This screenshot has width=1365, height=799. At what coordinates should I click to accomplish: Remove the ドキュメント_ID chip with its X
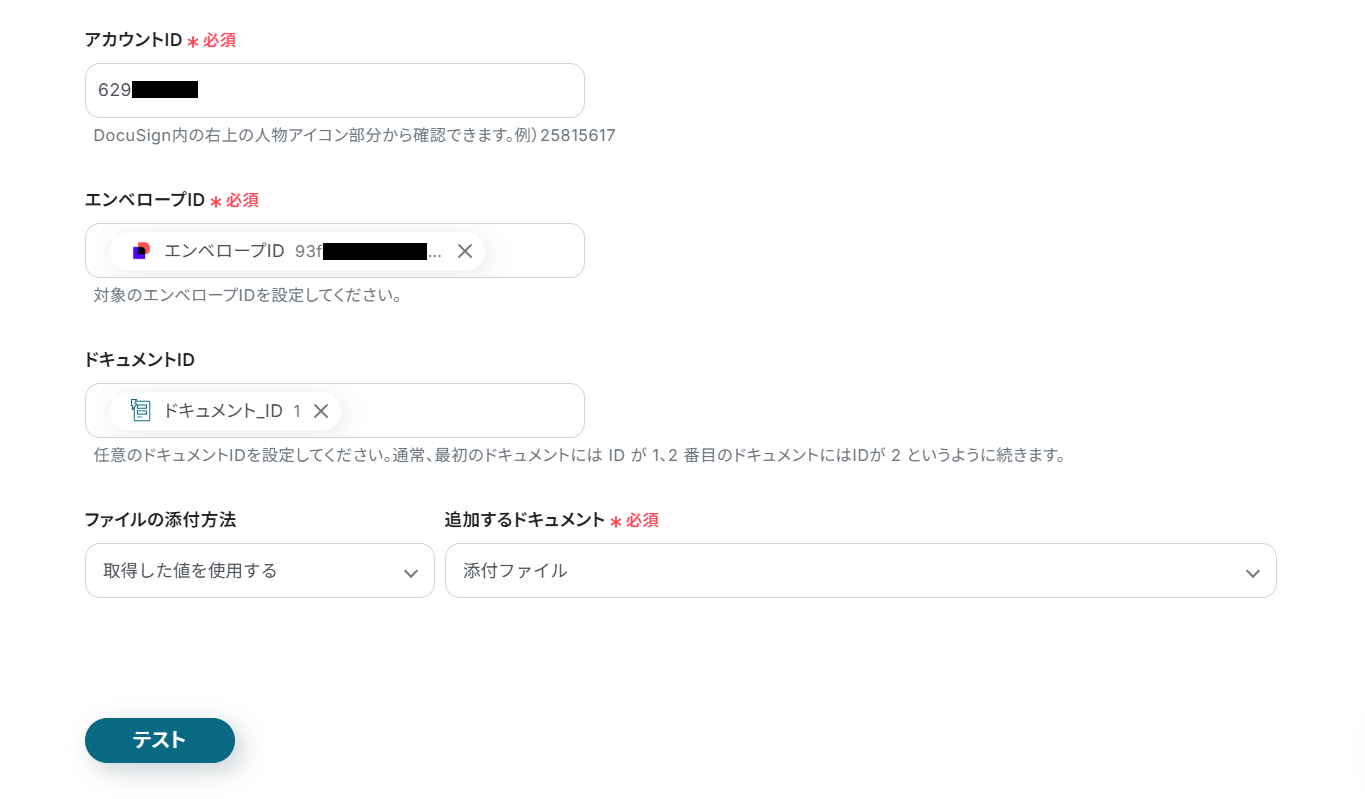tap(321, 411)
